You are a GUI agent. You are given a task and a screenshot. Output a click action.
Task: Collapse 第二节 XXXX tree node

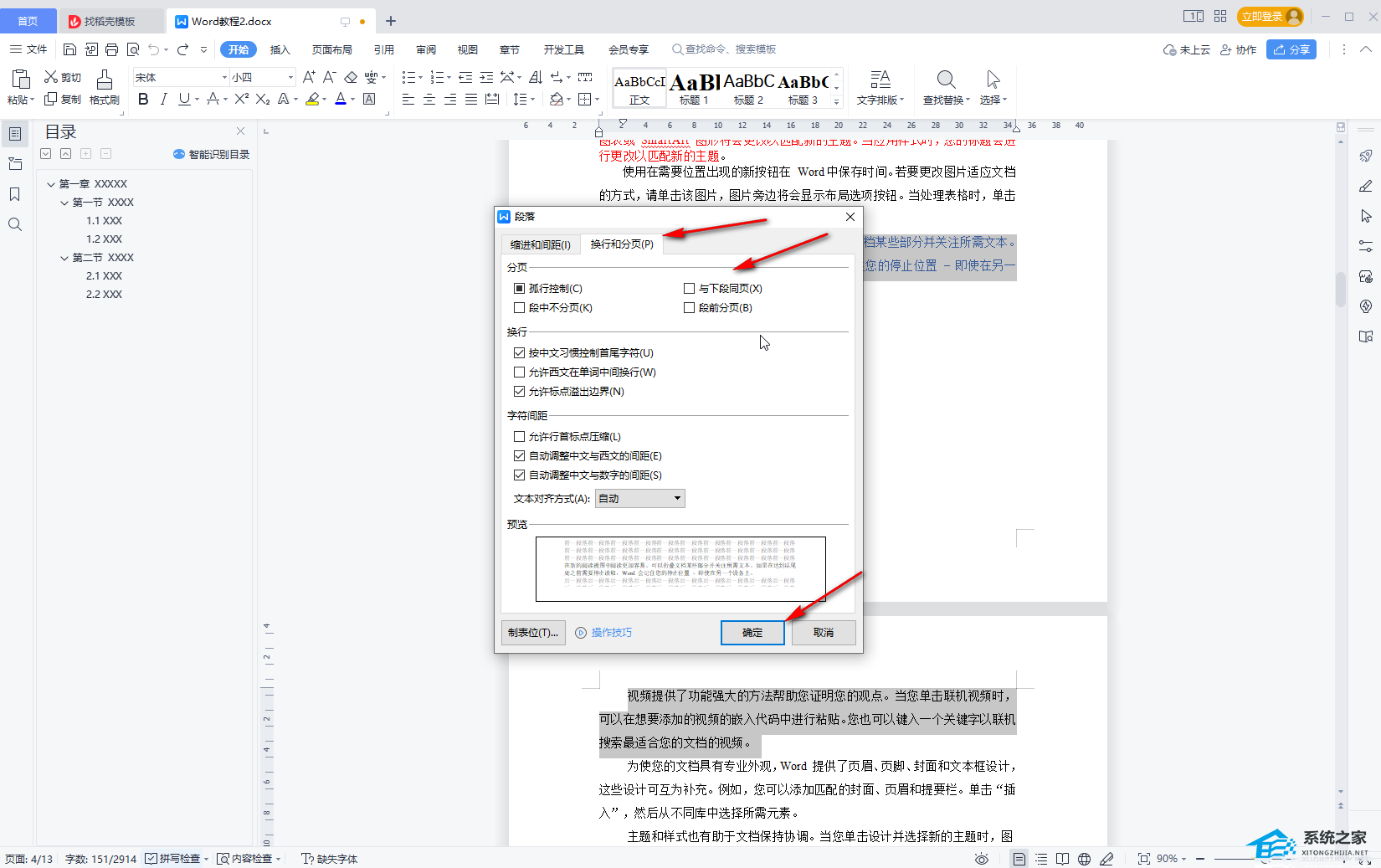point(64,258)
